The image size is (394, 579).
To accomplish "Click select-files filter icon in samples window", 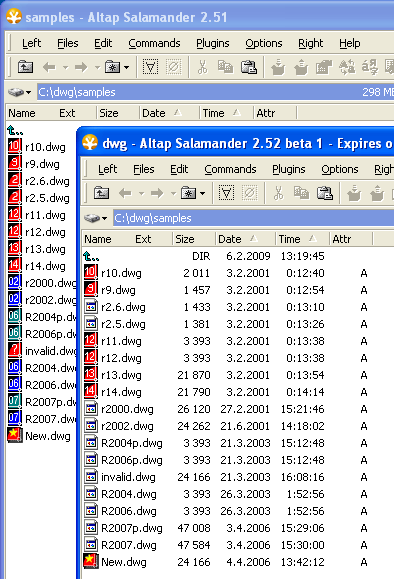I will 151,67.
